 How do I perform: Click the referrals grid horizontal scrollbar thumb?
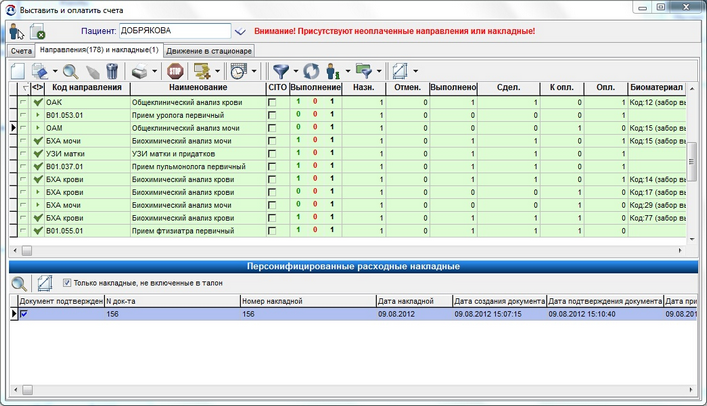[x=27, y=250]
